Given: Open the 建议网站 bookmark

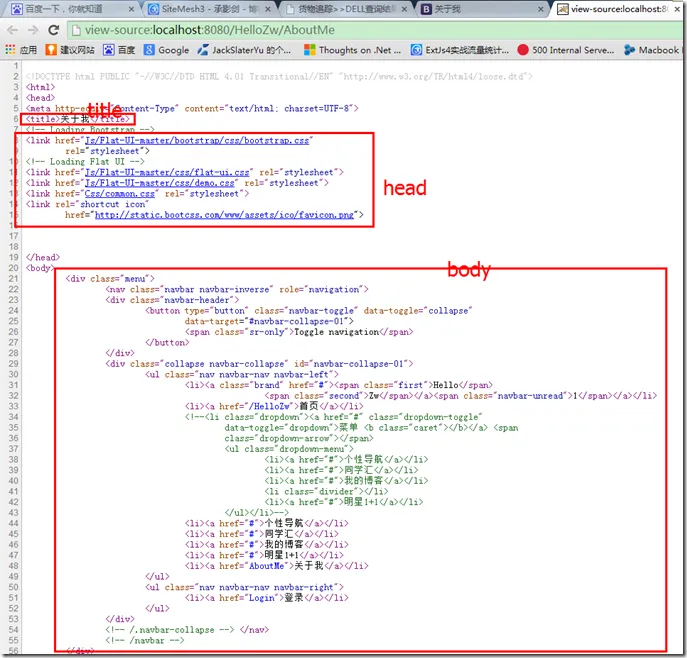Looking at the screenshot, I should pos(68,50).
